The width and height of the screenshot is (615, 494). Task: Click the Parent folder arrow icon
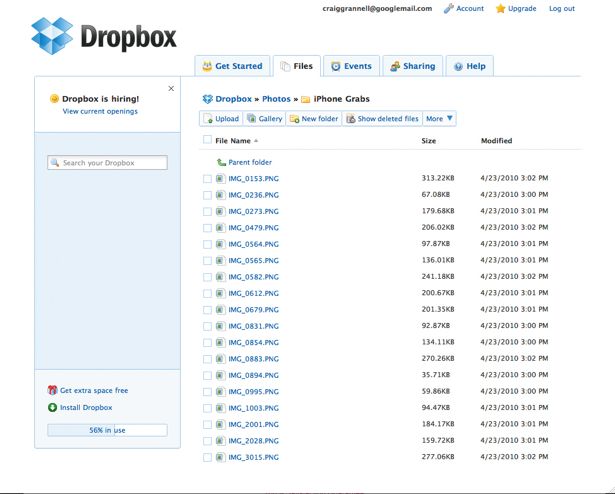[221, 162]
